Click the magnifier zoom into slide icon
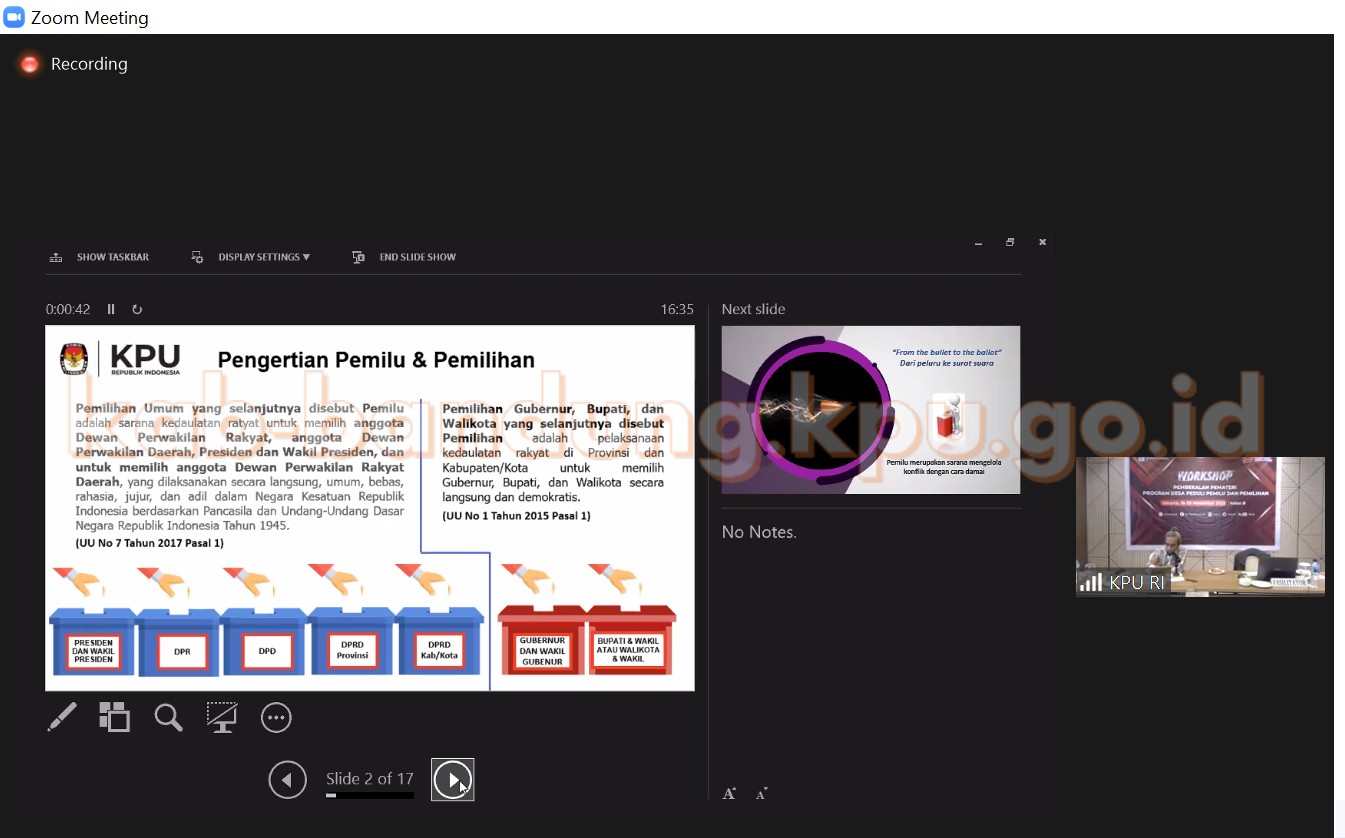The image size is (1345, 838). (168, 717)
